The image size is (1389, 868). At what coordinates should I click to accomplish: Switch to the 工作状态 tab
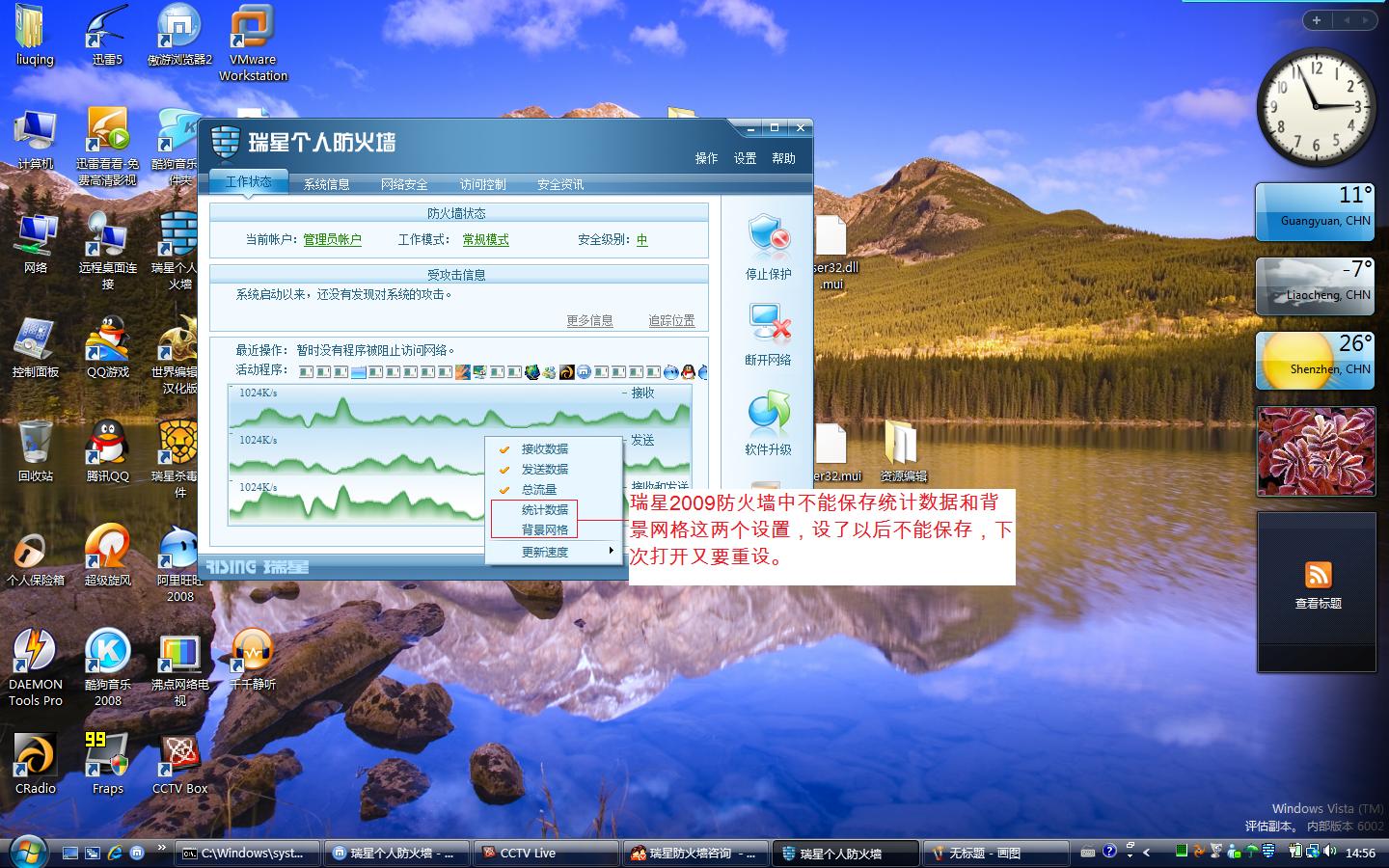pyautogui.click(x=248, y=182)
